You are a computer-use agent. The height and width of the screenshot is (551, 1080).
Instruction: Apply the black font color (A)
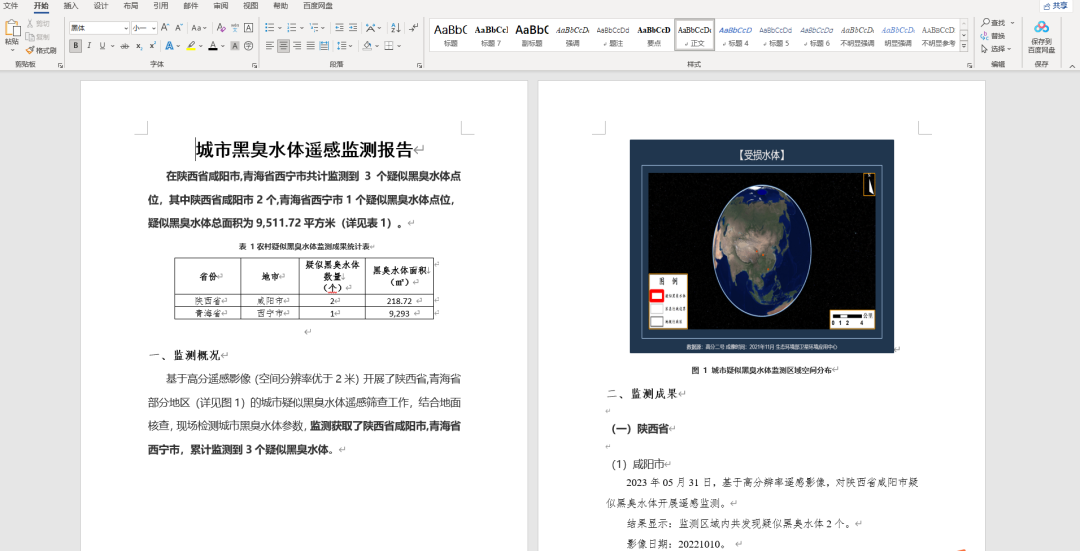[213, 46]
